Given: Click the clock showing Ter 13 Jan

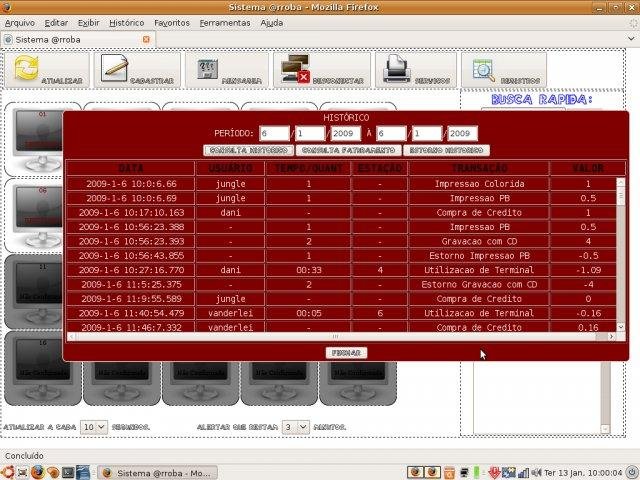Looking at the screenshot, I should [583, 473].
